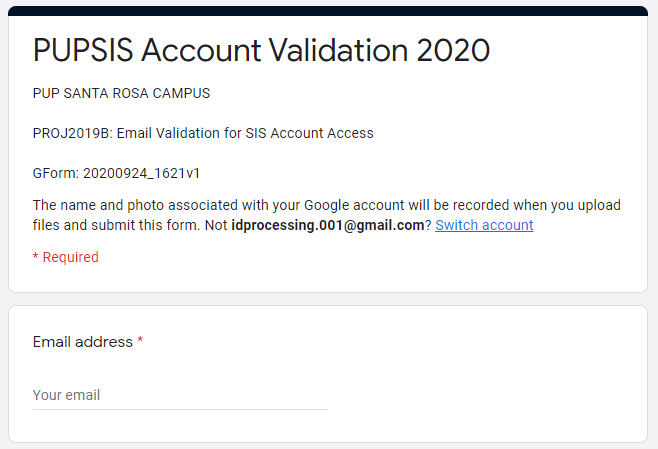The height and width of the screenshot is (449, 658).
Task: Click the Switch account link
Action: click(x=484, y=225)
